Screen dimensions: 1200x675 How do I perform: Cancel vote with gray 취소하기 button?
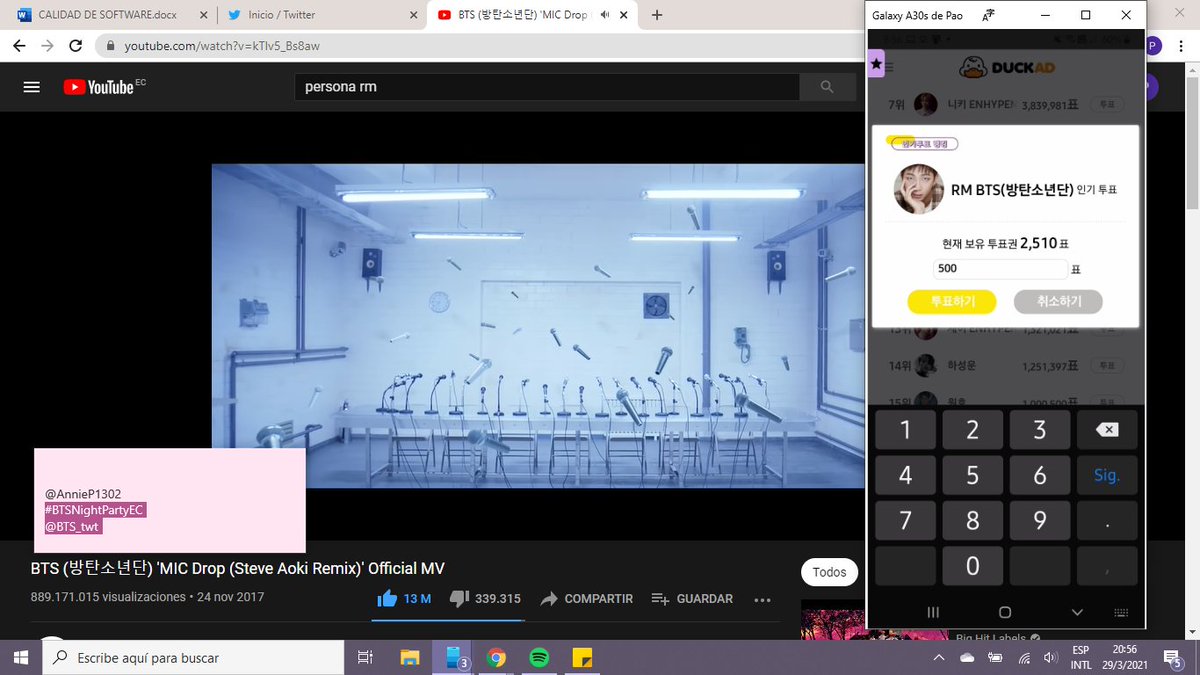tap(1058, 301)
